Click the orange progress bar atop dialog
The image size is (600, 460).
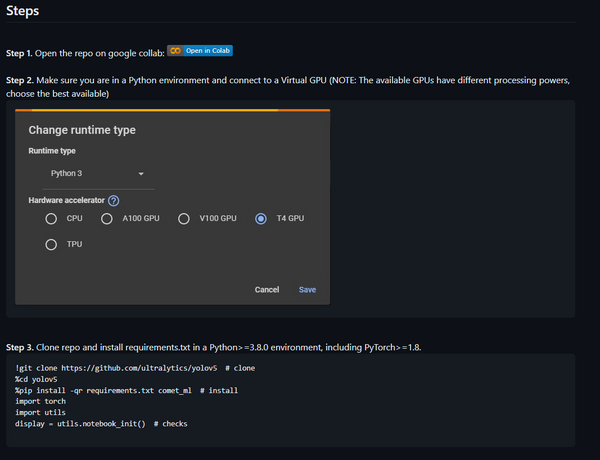173,110
